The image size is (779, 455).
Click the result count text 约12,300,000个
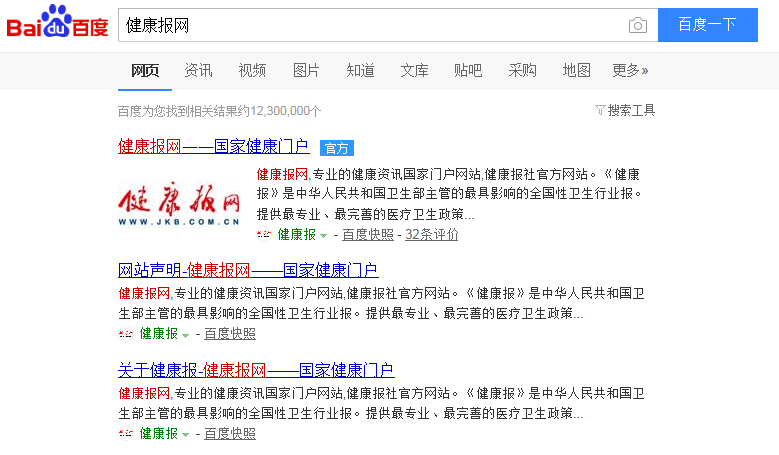tap(279, 111)
